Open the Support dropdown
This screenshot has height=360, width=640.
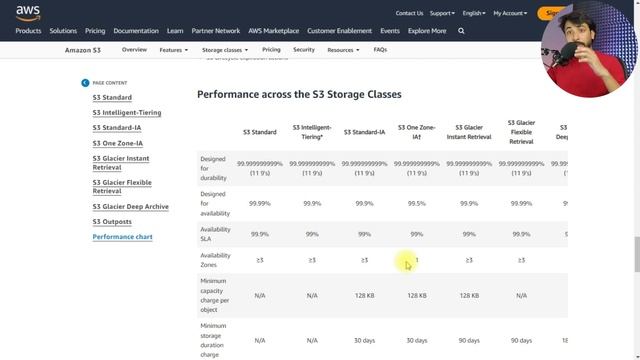(x=442, y=13)
